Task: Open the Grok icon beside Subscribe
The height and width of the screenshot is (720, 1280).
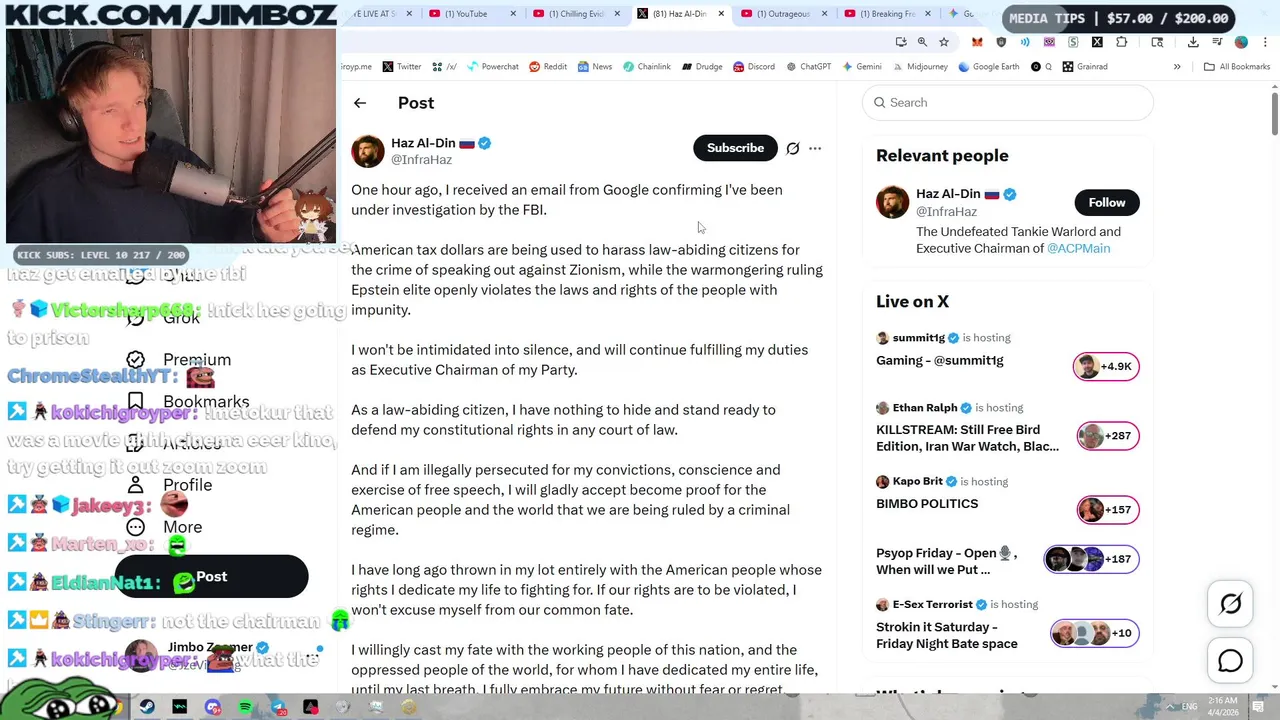Action: pos(793,148)
